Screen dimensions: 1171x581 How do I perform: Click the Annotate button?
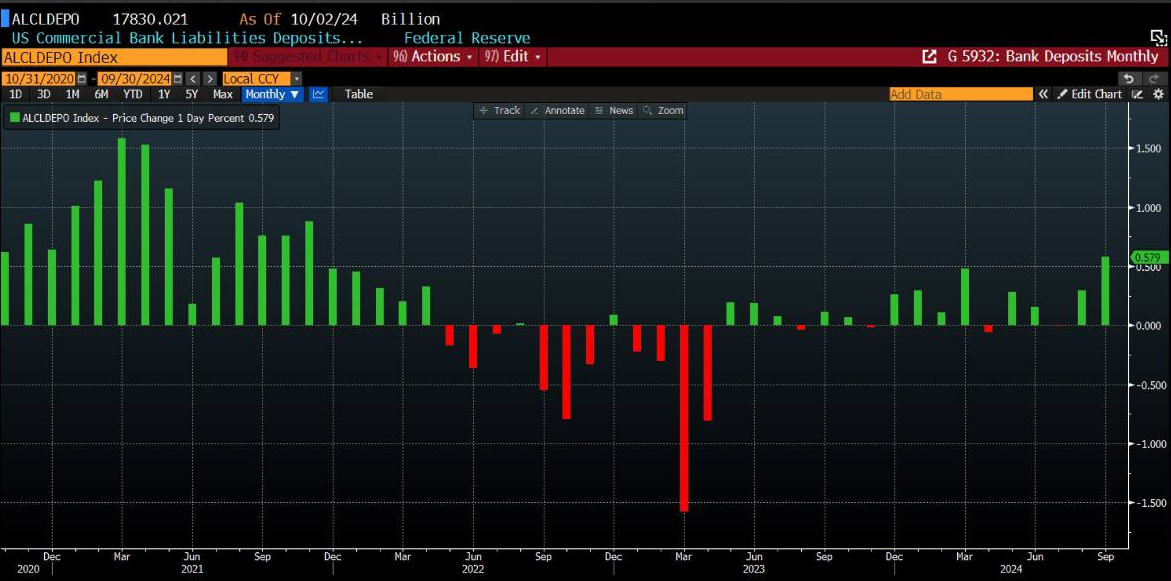point(558,110)
